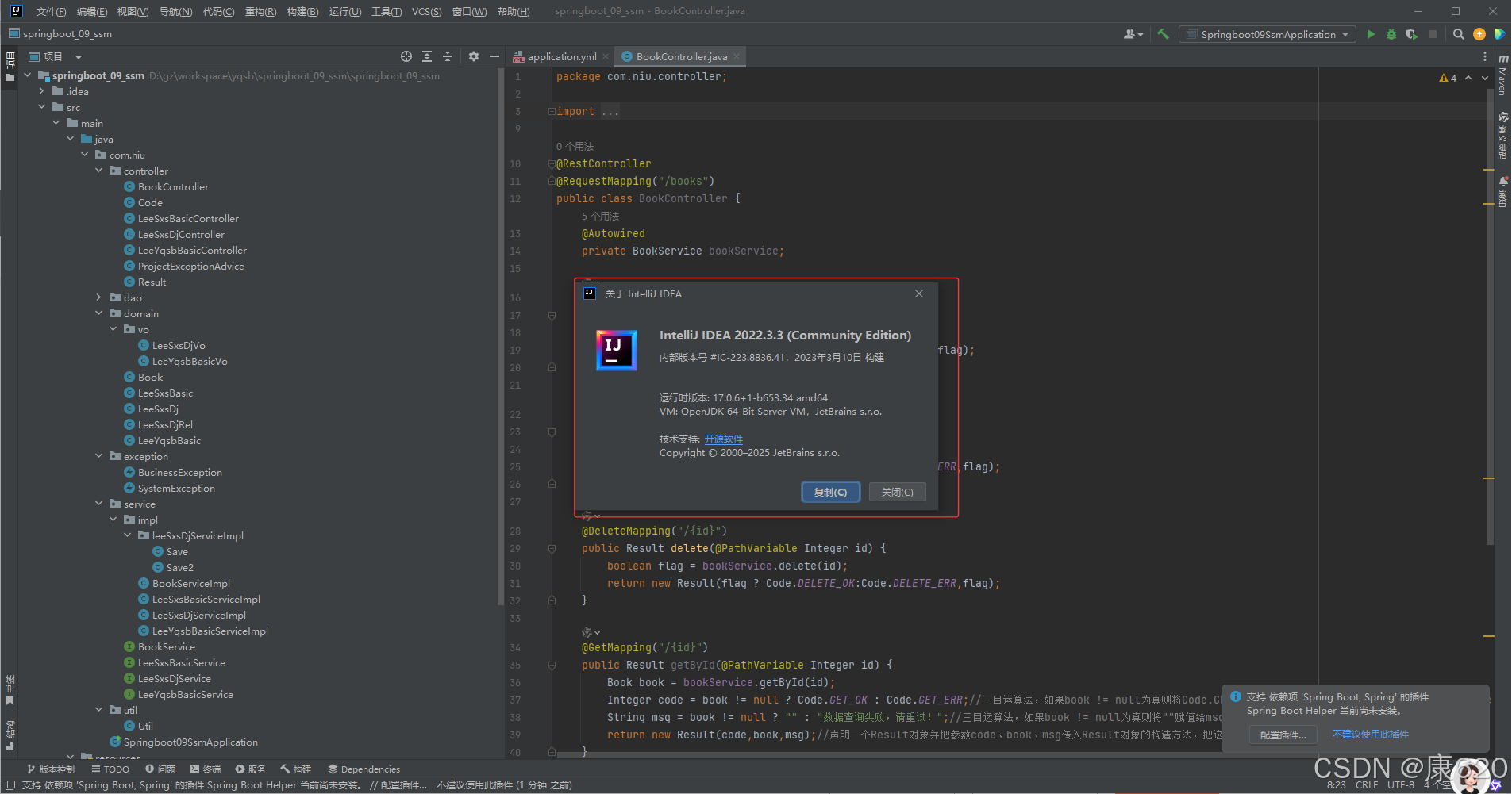Click the orange IDE update icon
Screen dimensions: 1512x794
click(1479, 34)
